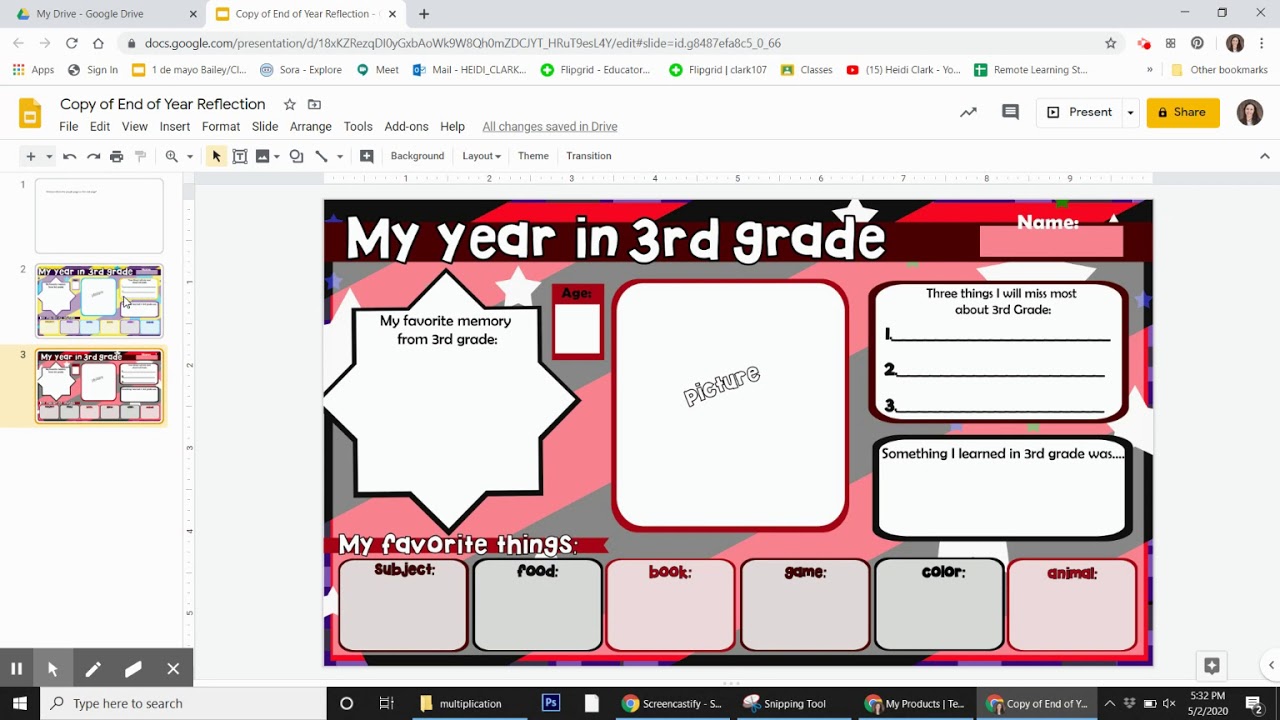This screenshot has height=720, width=1280.
Task: Select the Text box tool
Action: coord(240,156)
